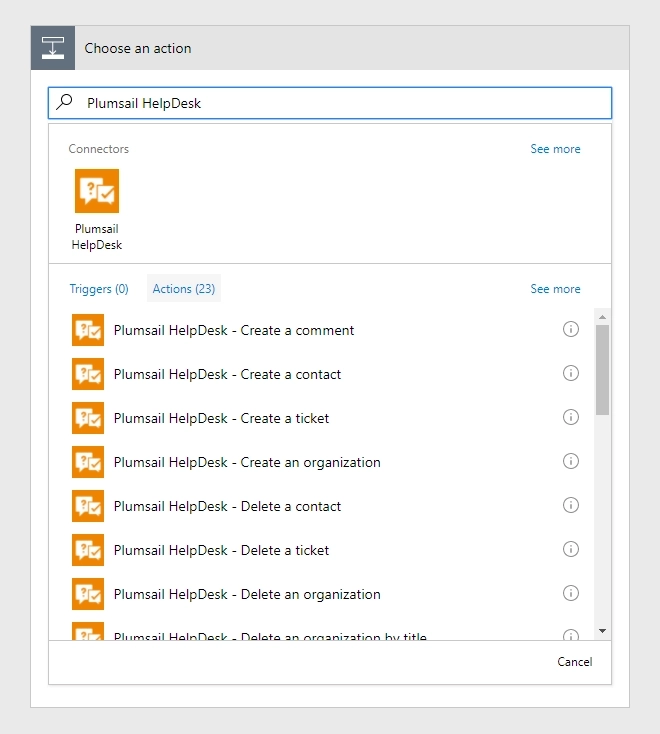Screen dimensions: 660x734
Task: Click the actions list scrollbar thumb
Action: point(602,370)
